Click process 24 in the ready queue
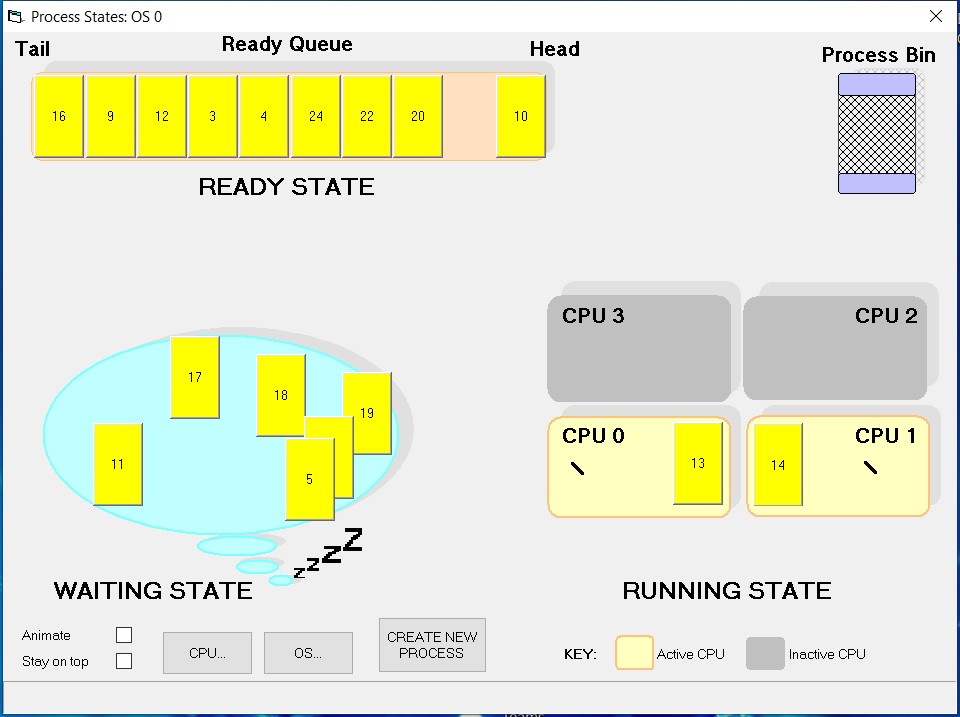The height and width of the screenshot is (717, 960). [315, 116]
